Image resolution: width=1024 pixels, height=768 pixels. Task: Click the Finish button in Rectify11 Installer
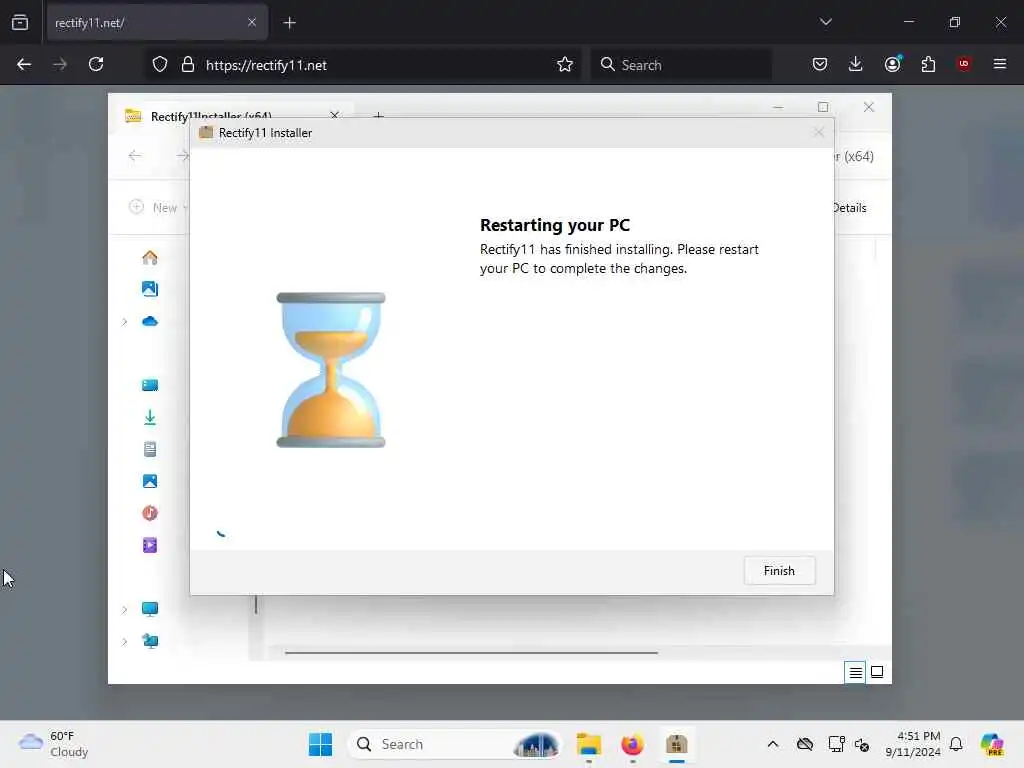point(779,571)
